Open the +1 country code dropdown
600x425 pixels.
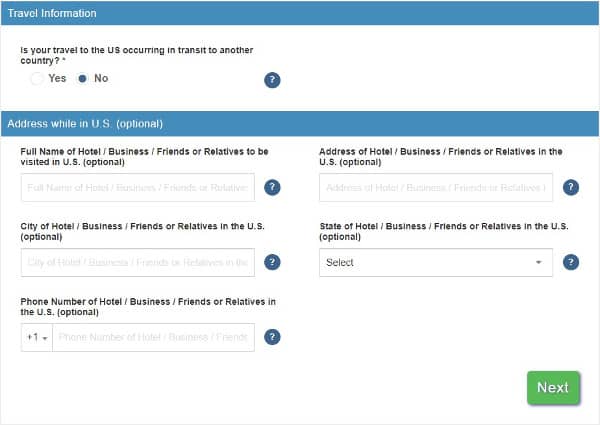coord(37,337)
